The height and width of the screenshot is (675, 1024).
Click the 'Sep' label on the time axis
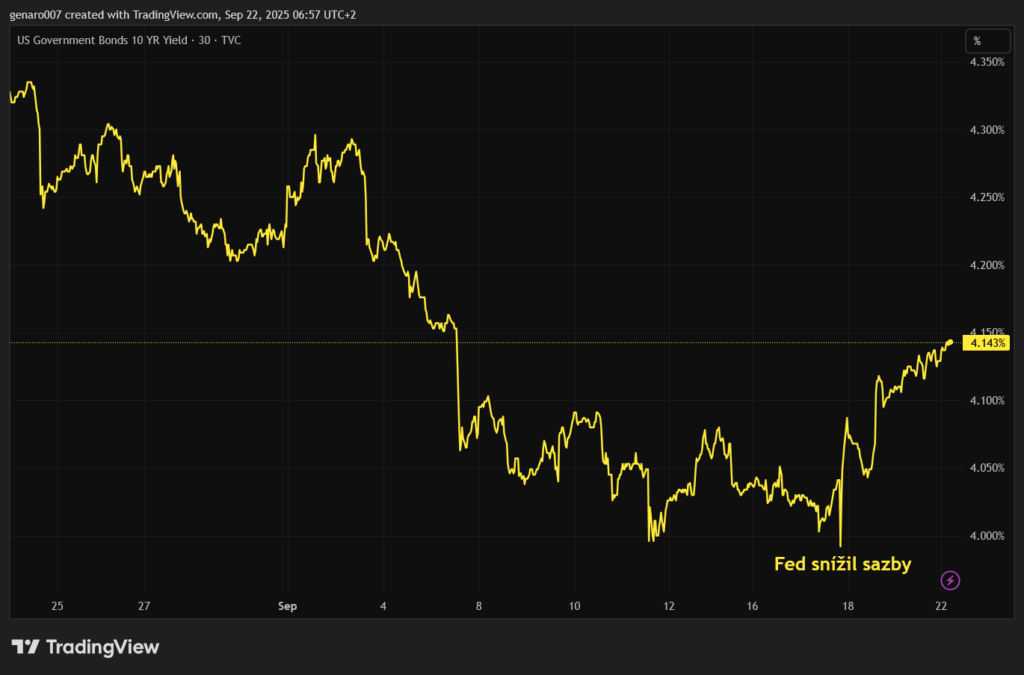[x=289, y=606]
